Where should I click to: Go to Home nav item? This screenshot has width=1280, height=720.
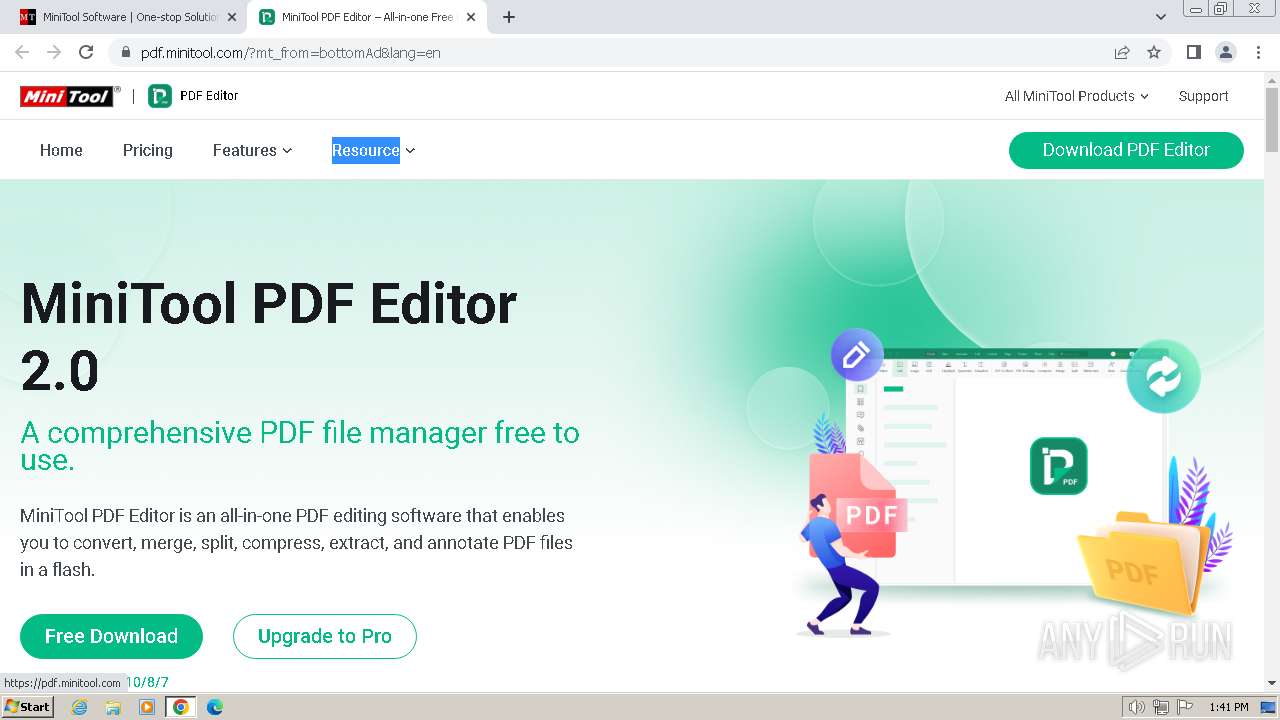click(x=61, y=150)
